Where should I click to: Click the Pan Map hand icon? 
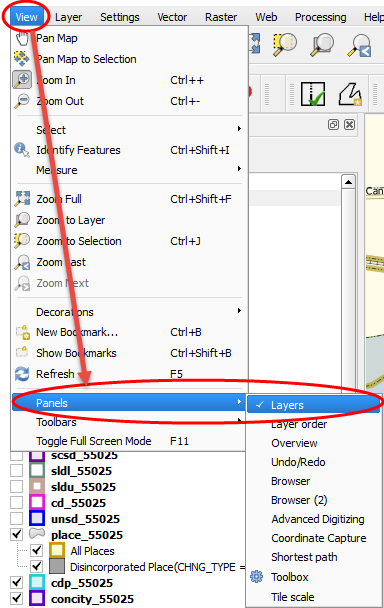pyautogui.click(x=22, y=38)
